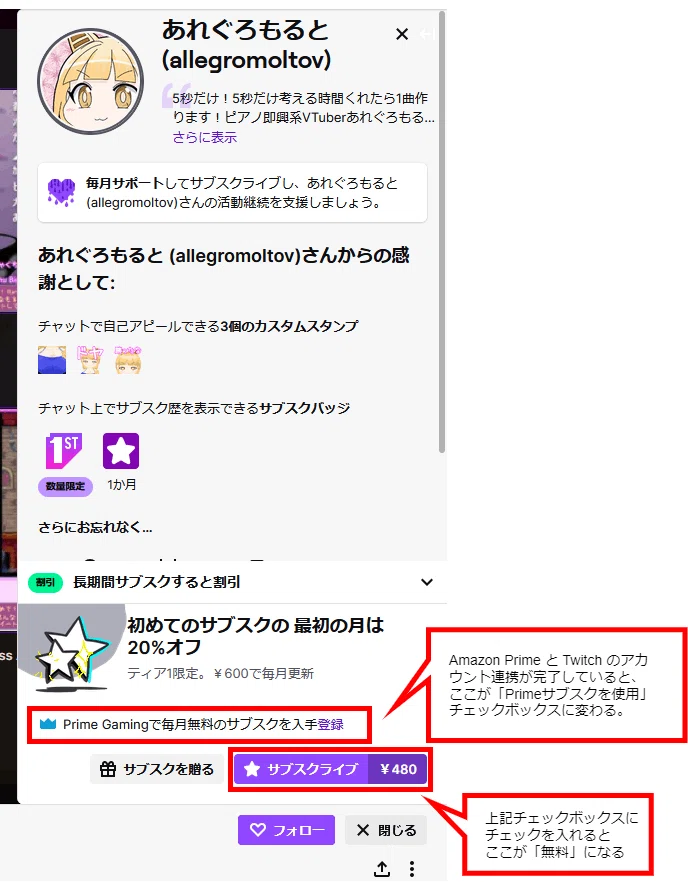
Task: Click the green 割引 discount tag
Action: pos(46,582)
